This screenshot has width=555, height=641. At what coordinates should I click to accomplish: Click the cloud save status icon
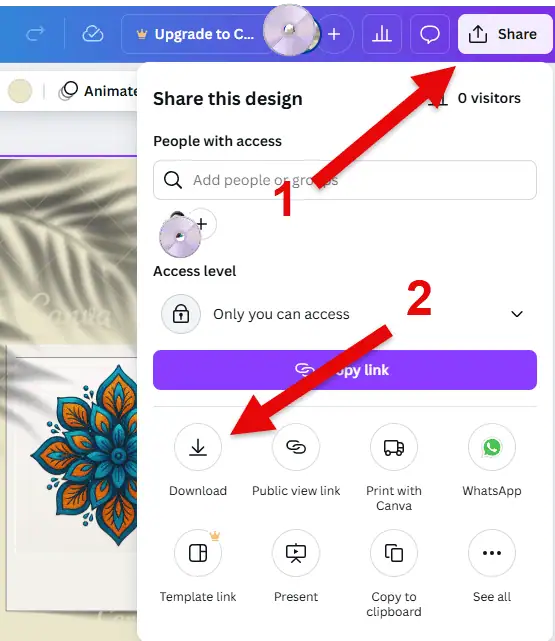pos(92,34)
